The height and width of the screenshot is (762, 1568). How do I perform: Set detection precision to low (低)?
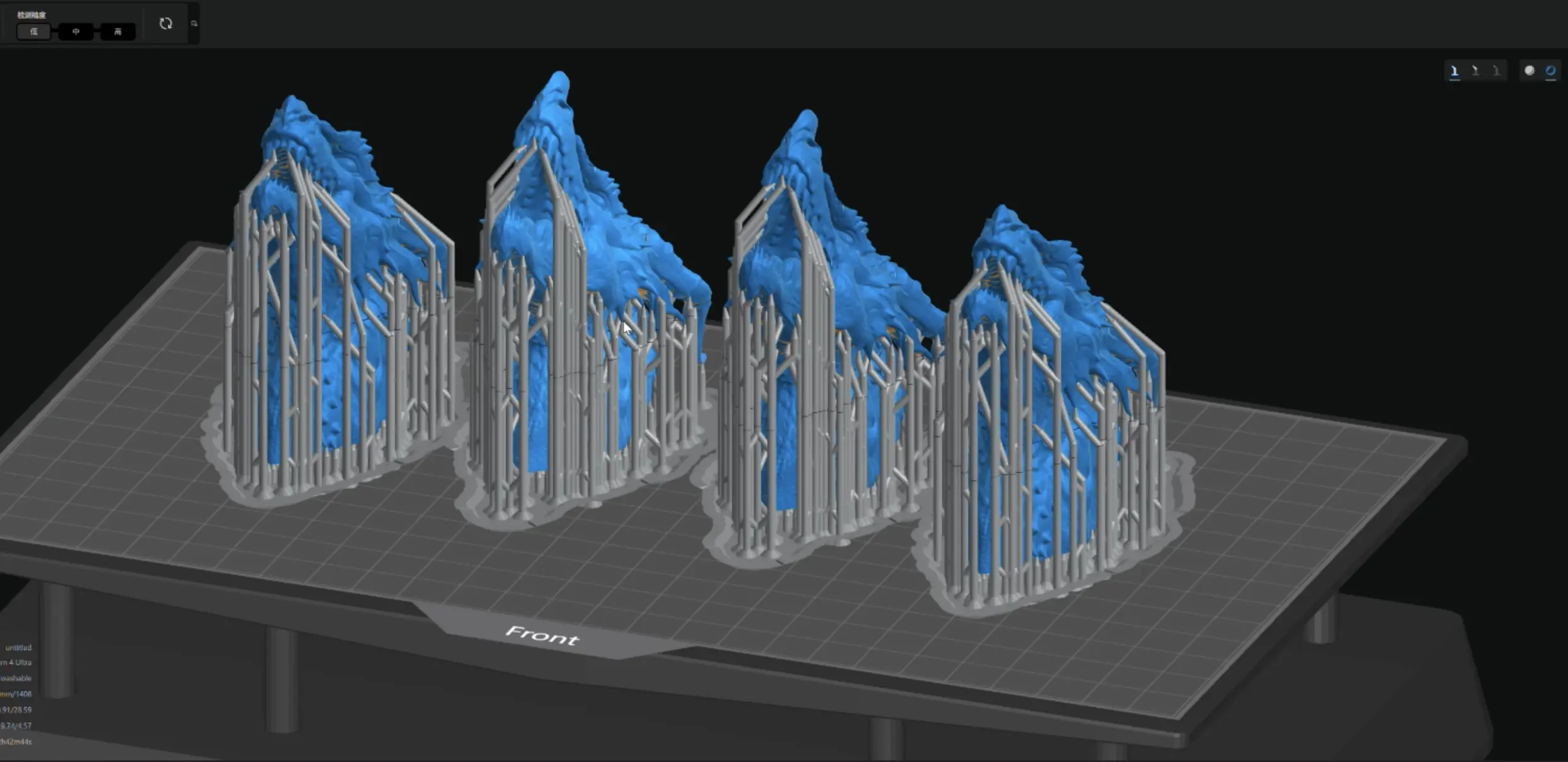pyautogui.click(x=33, y=32)
